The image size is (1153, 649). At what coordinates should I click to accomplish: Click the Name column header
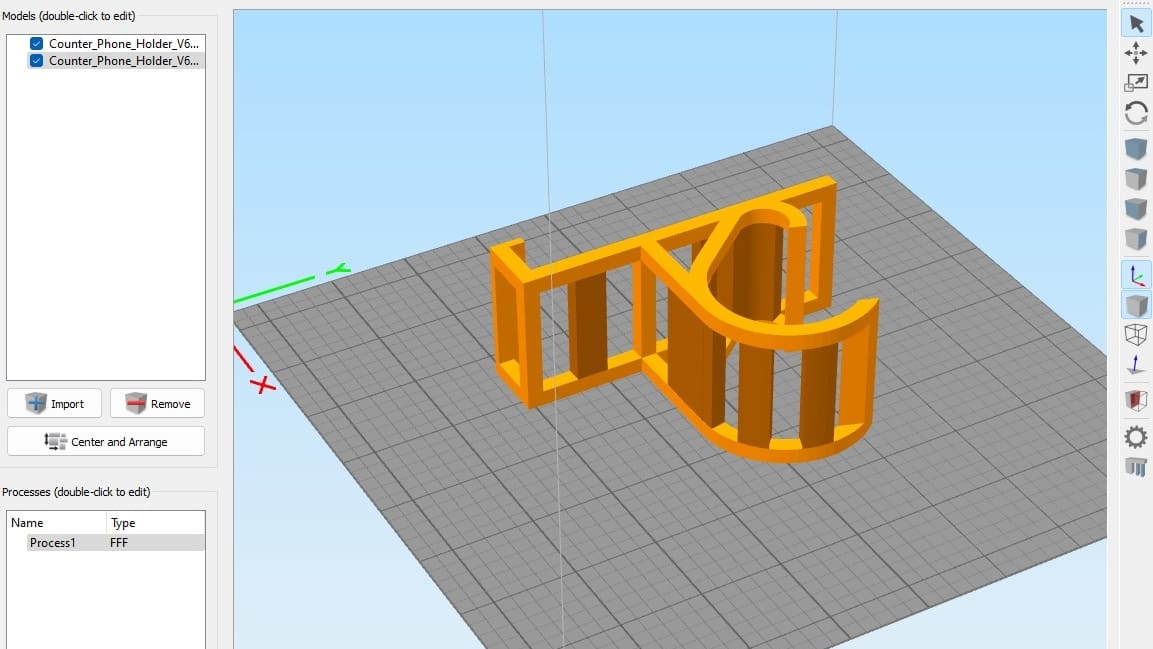click(x=57, y=523)
